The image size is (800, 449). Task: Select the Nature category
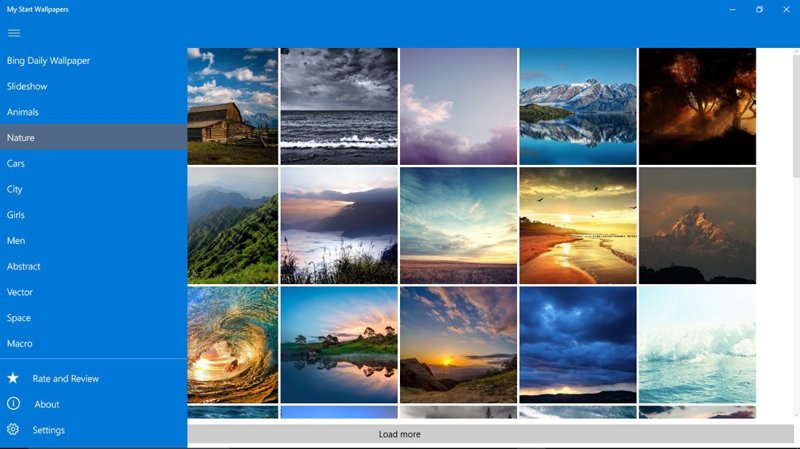[x=93, y=137]
